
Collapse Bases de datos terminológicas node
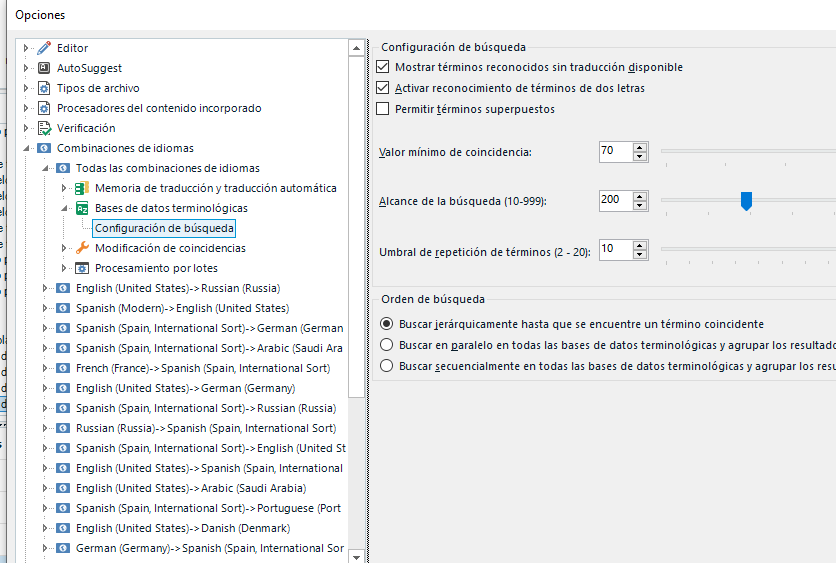(x=64, y=208)
